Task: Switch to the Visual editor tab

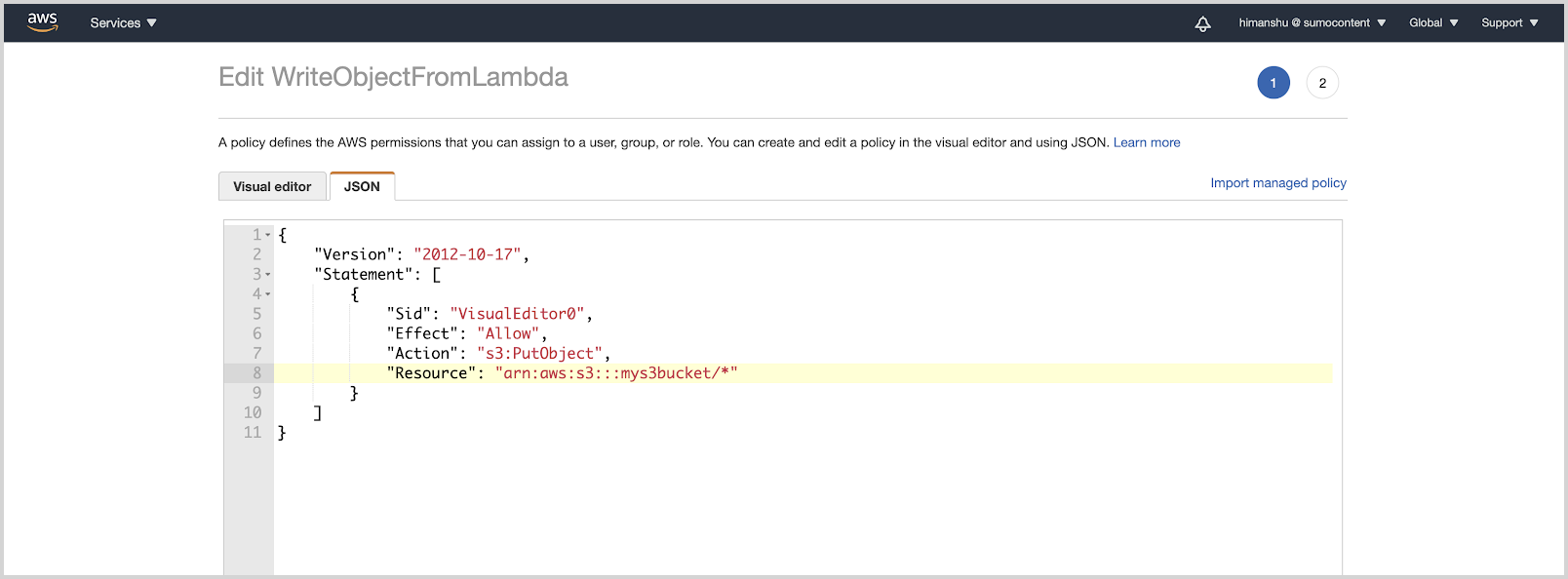Action: tap(272, 186)
